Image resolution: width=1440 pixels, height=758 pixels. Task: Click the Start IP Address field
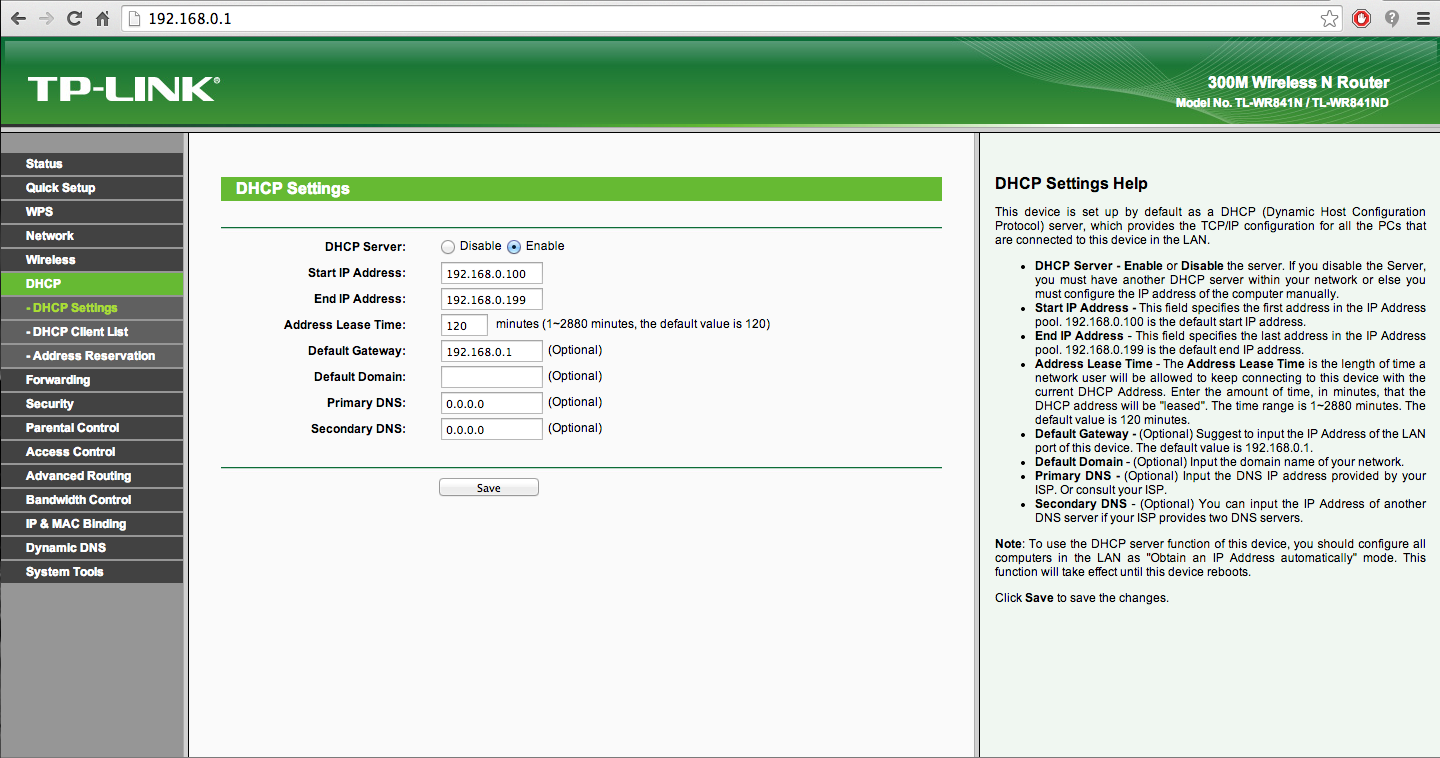tap(491, 274)
